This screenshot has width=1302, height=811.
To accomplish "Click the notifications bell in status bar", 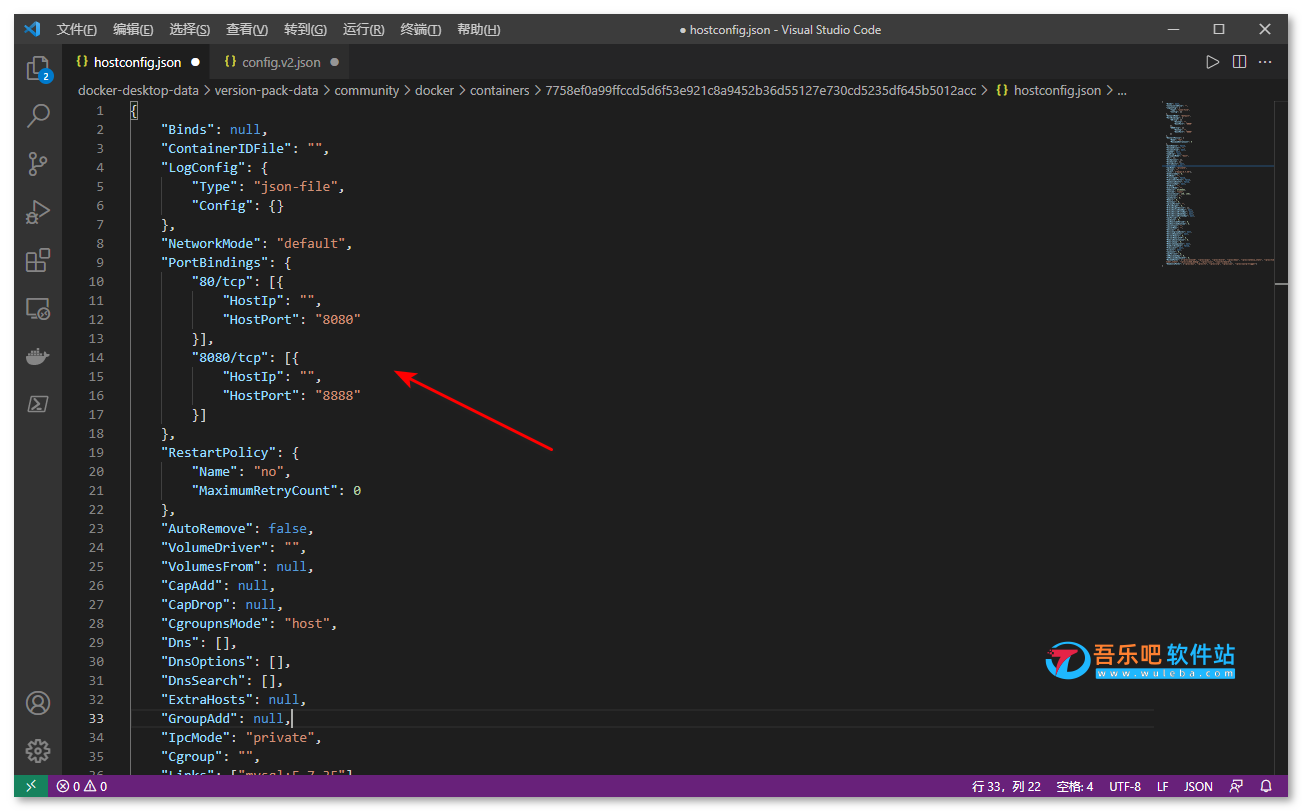I will tap(1266, 786).
